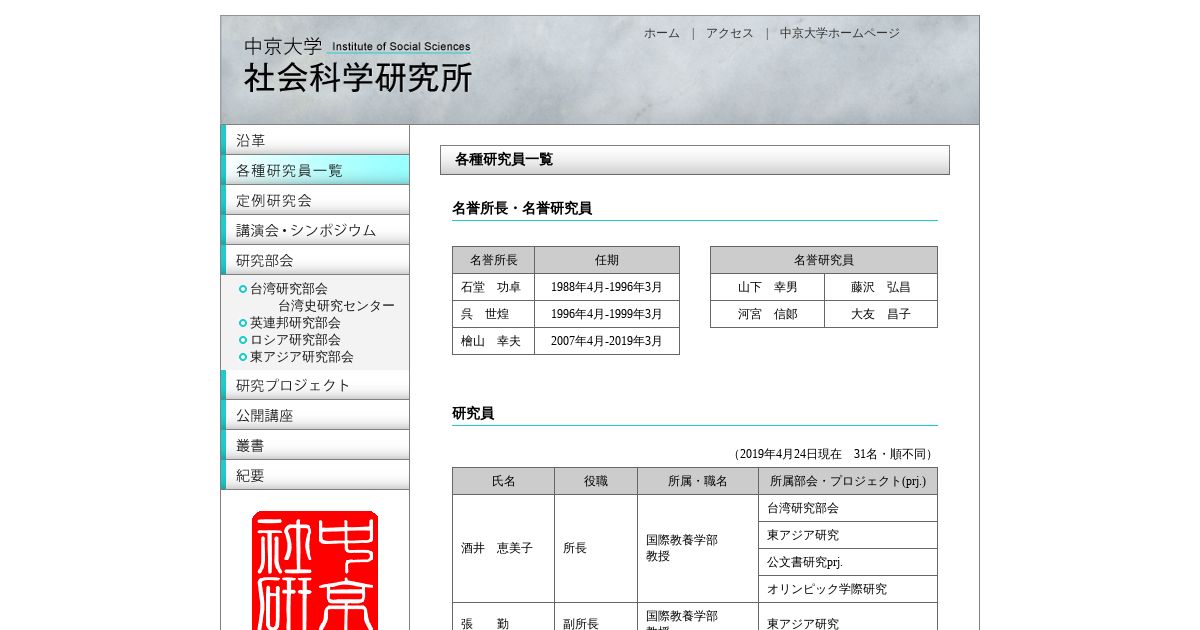Viewport: 1200px width, 630px height.
Task: Click the 山下 幸男 cell
Action: (768, 287)
